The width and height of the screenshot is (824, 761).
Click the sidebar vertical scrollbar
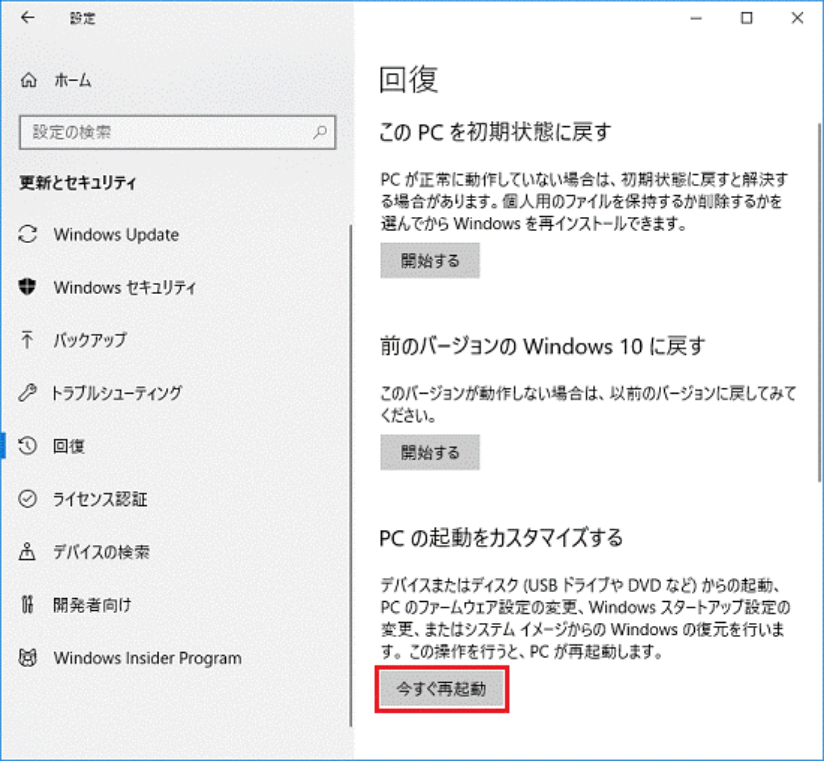(x=351, y=476)
